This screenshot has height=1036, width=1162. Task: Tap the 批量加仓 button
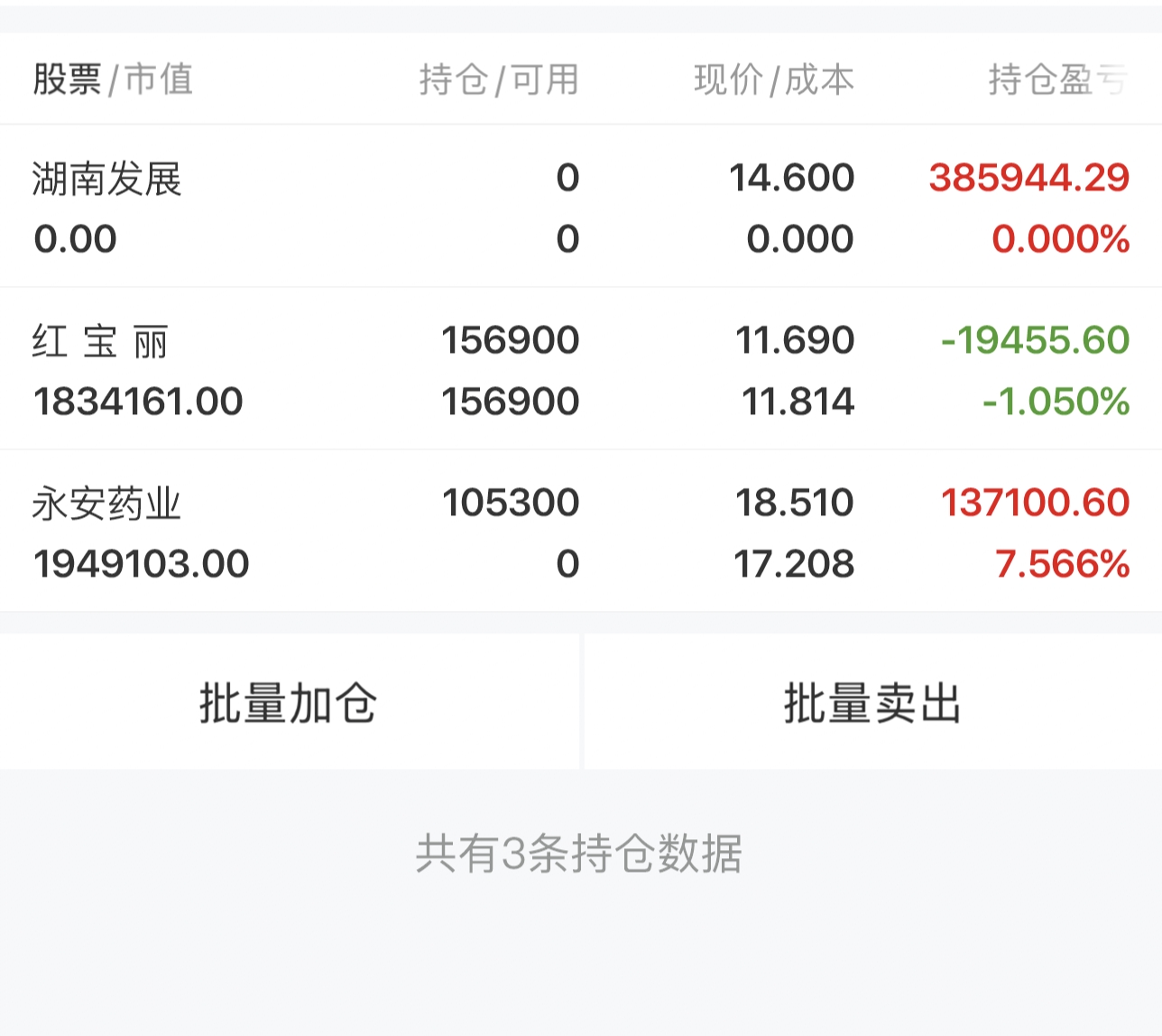[x=289, y=702]
